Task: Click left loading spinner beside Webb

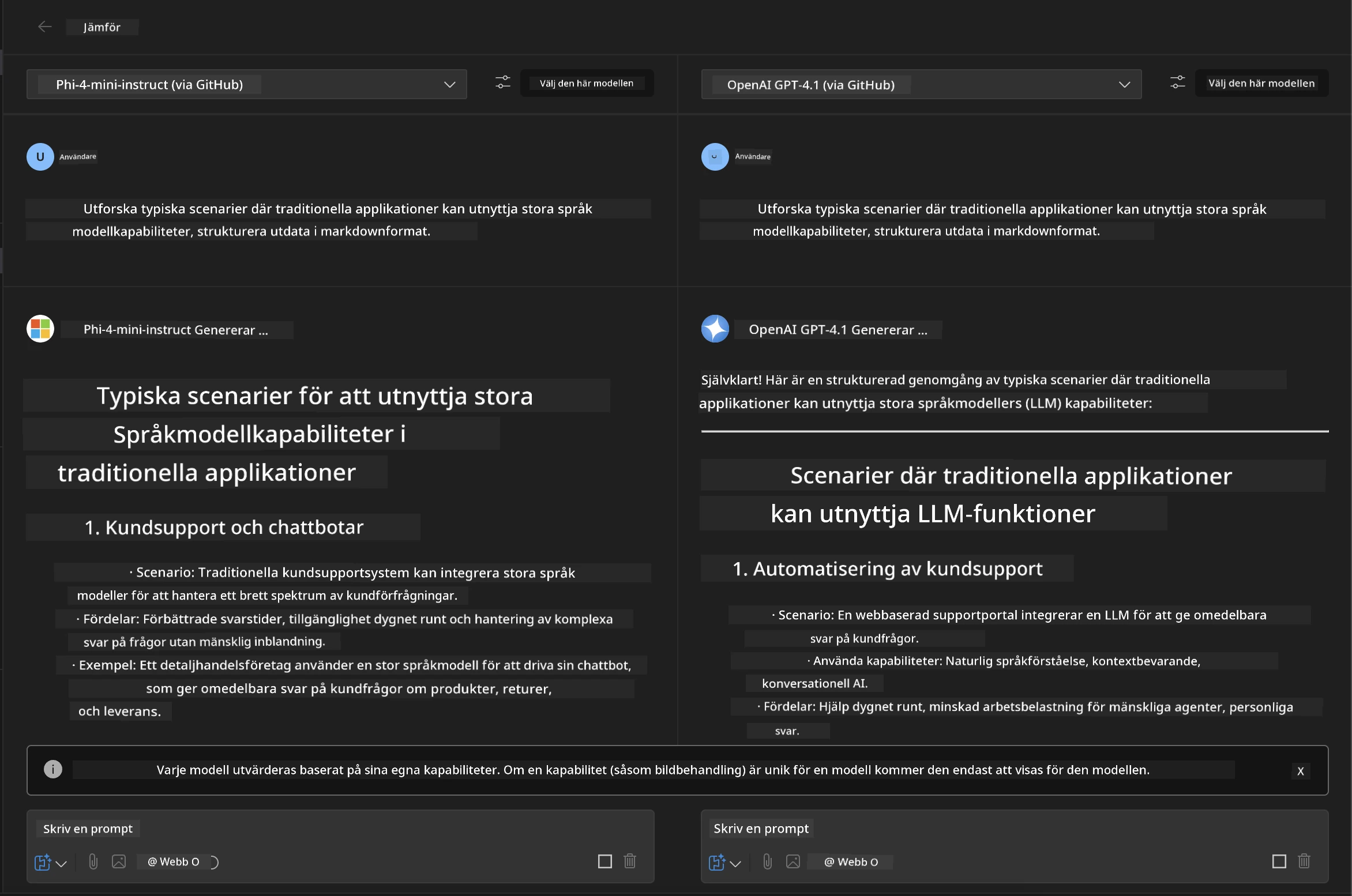Action: tap(214, 862)
